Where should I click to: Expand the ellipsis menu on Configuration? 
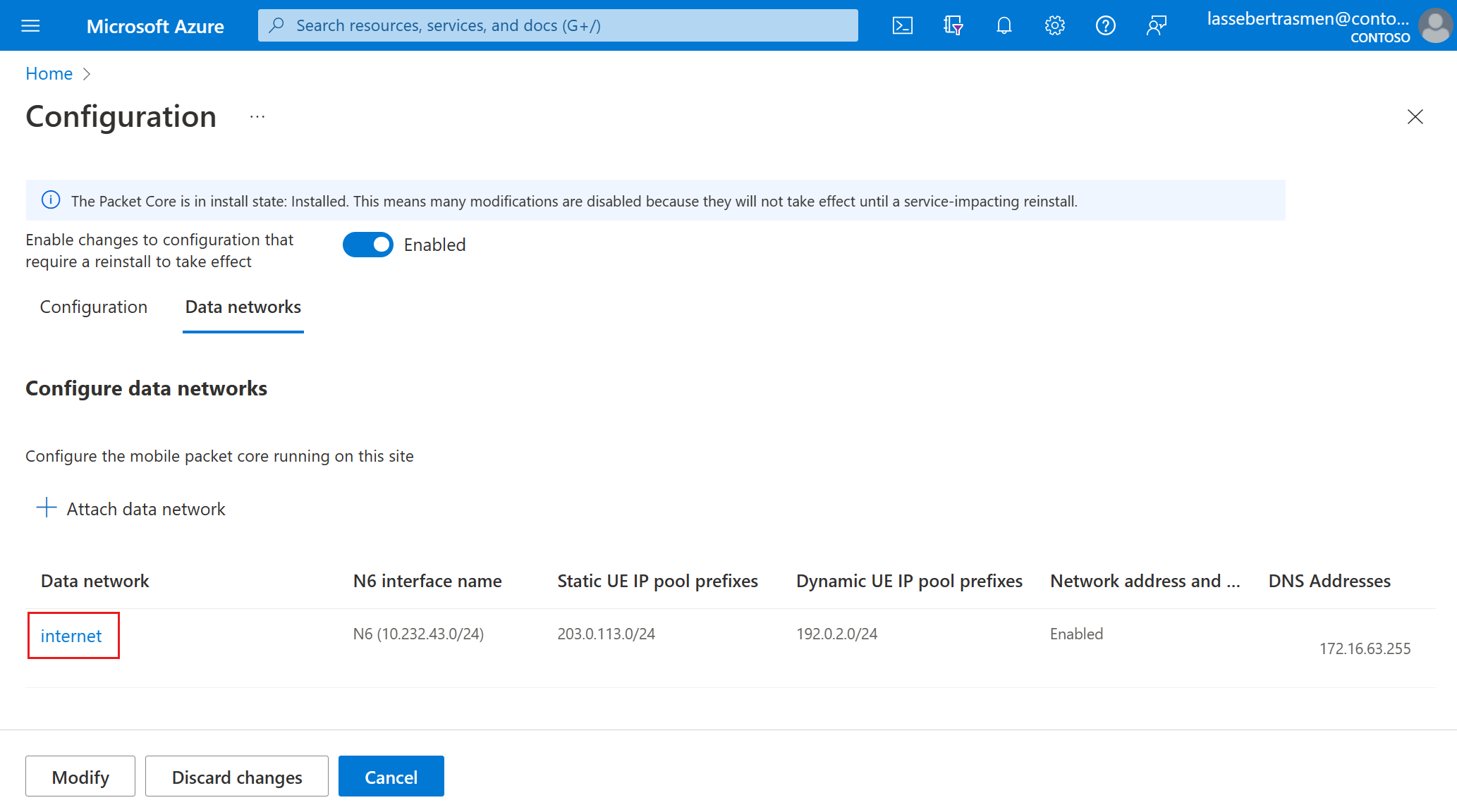(257, 116)
